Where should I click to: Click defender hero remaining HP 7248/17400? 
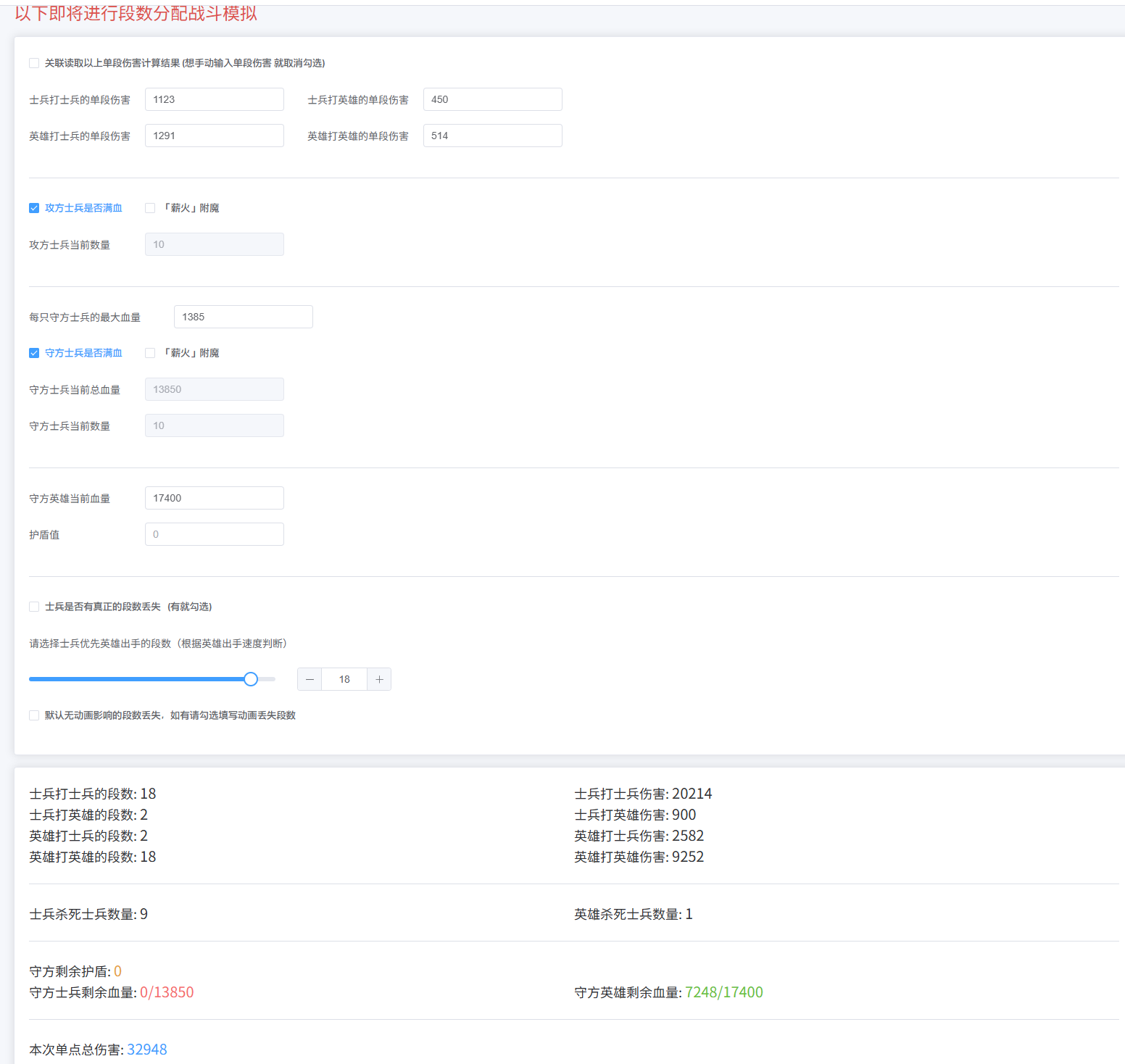click(x=724, y=992)
